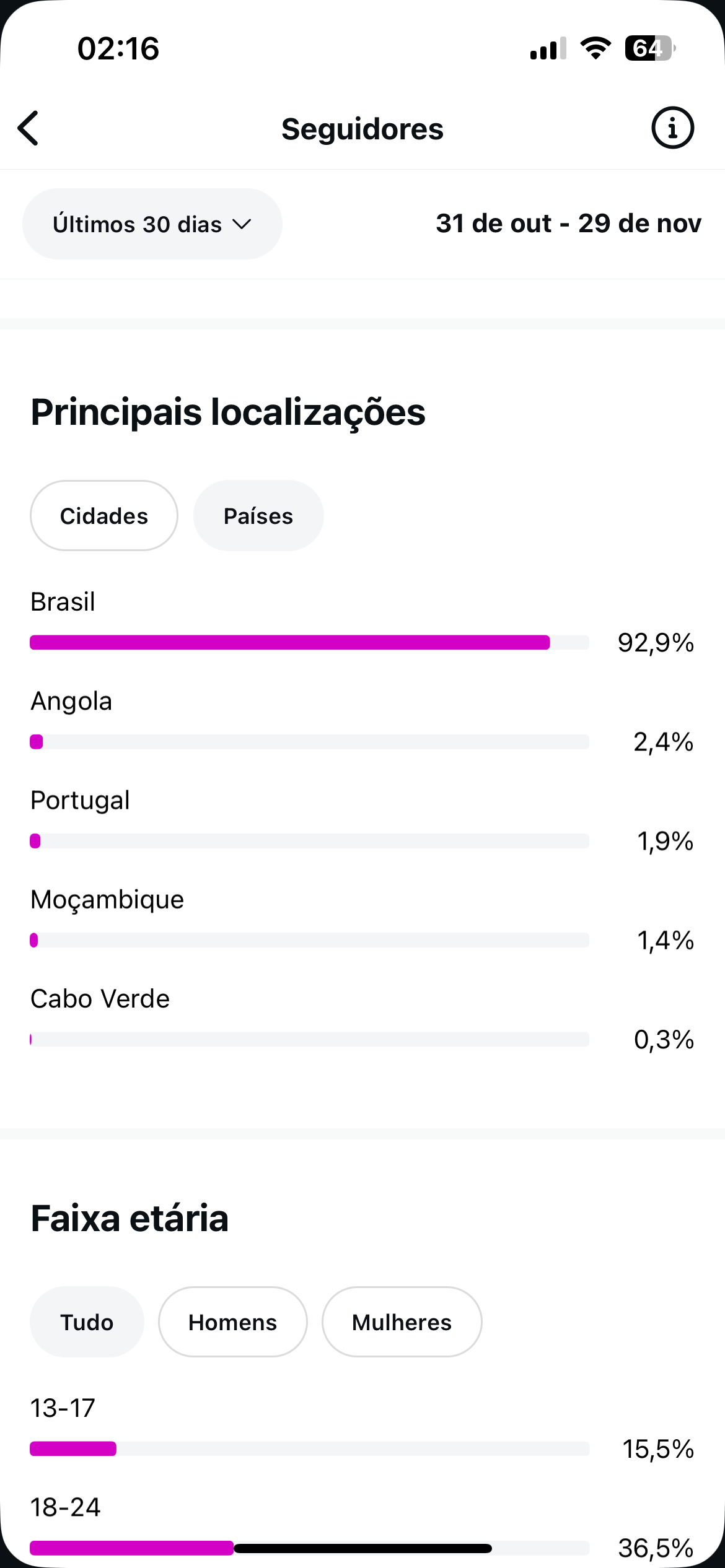Tap the Angola progress bar

pos(309,742)
